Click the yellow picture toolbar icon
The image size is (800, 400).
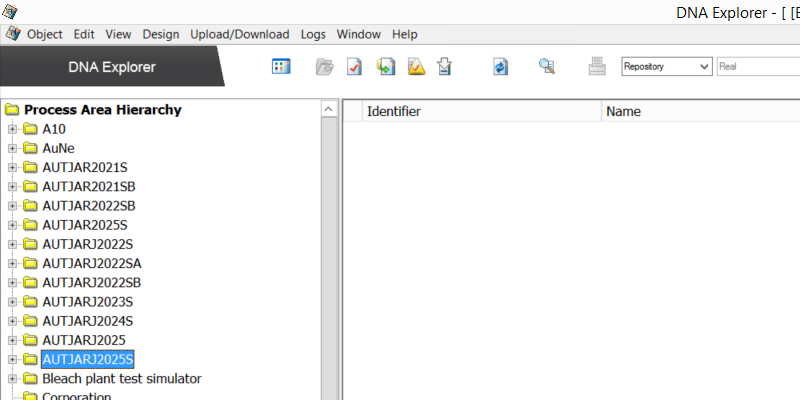coord(416,67)
